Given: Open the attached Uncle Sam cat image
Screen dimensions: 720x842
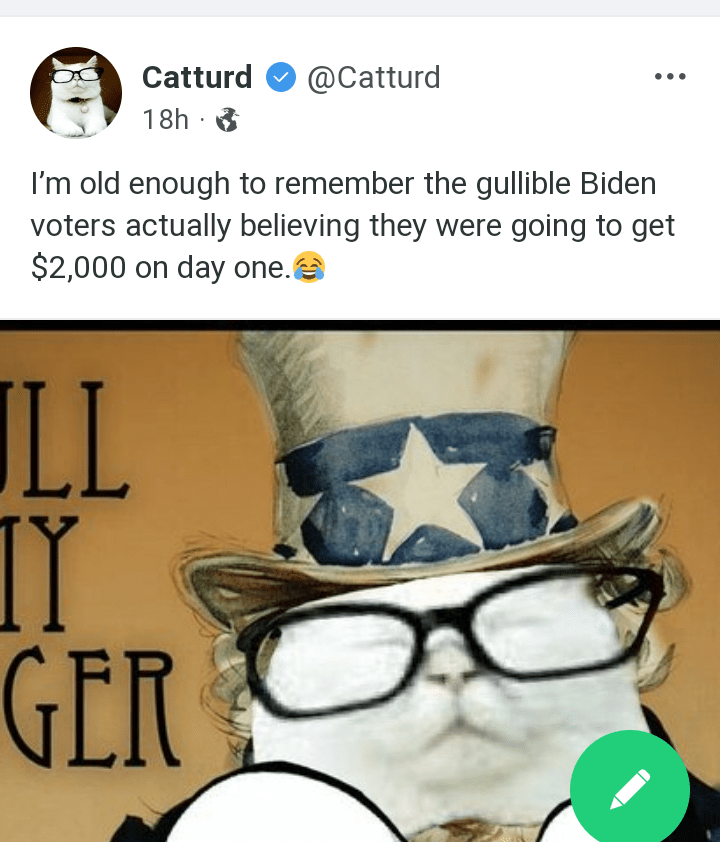Looking at the screenshot, I should tap(360, 581).
